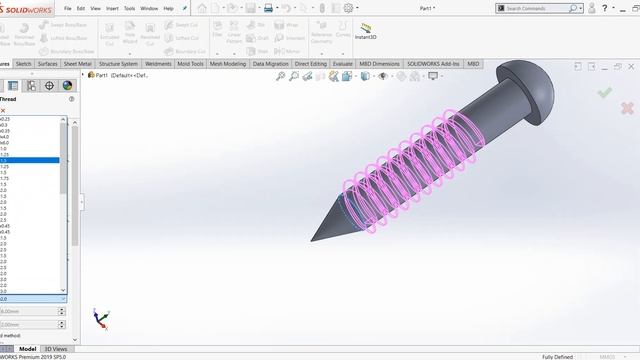Cancel thread with red X in viewport
640x360 pixels.
point(627,108)
